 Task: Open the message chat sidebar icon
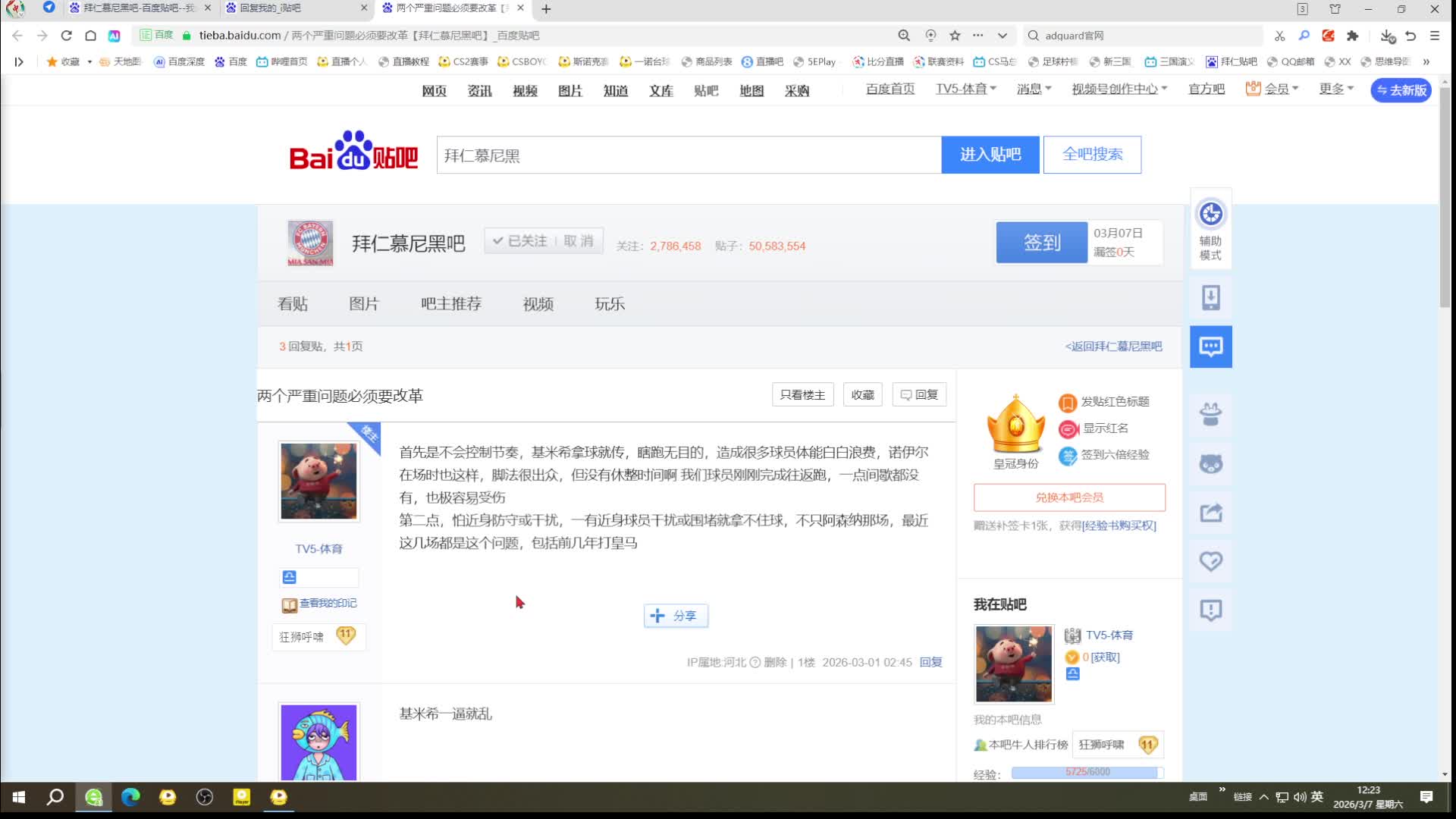coord(1210,347)
